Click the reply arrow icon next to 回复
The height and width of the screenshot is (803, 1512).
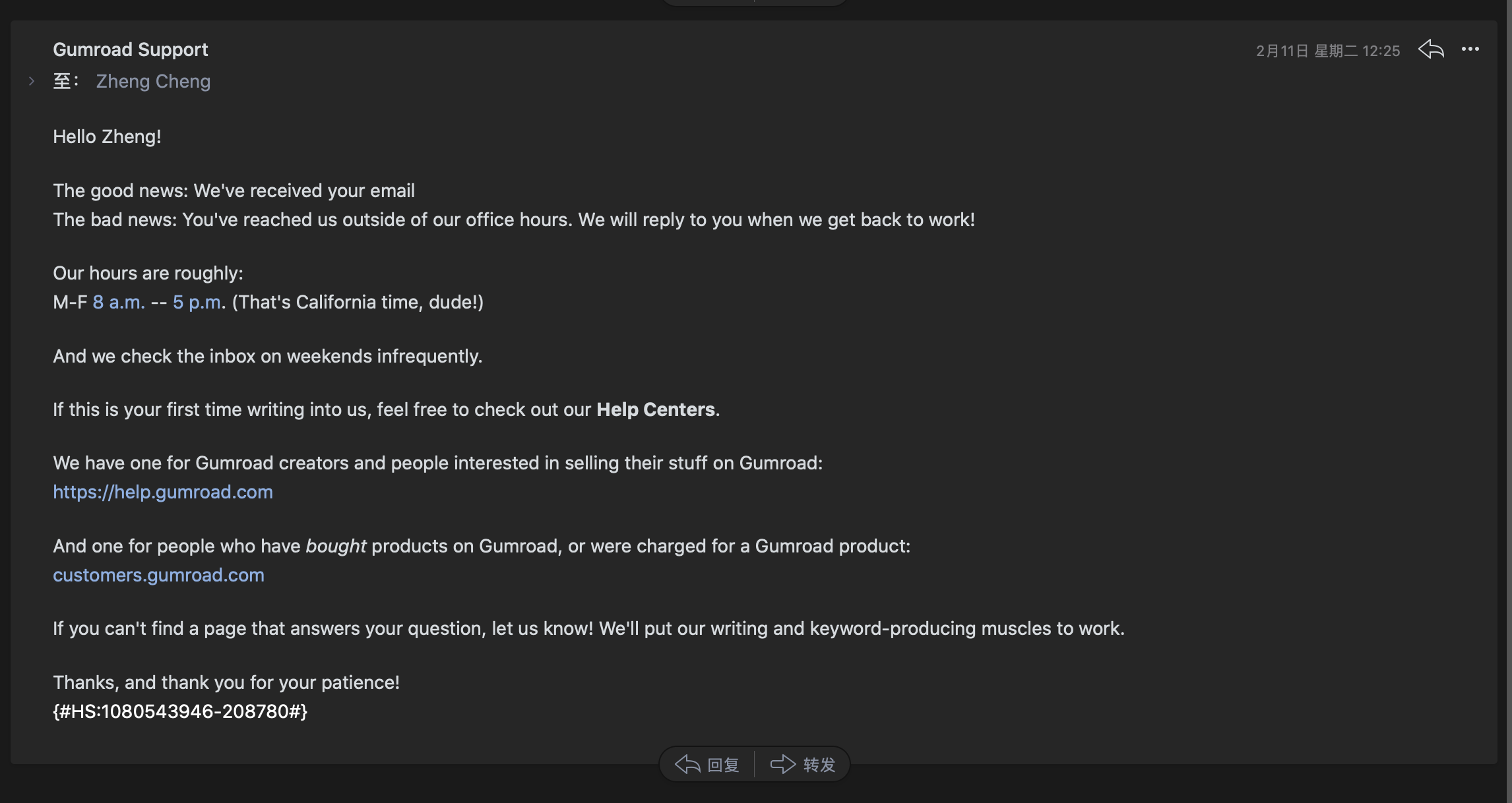pos(687,765)
